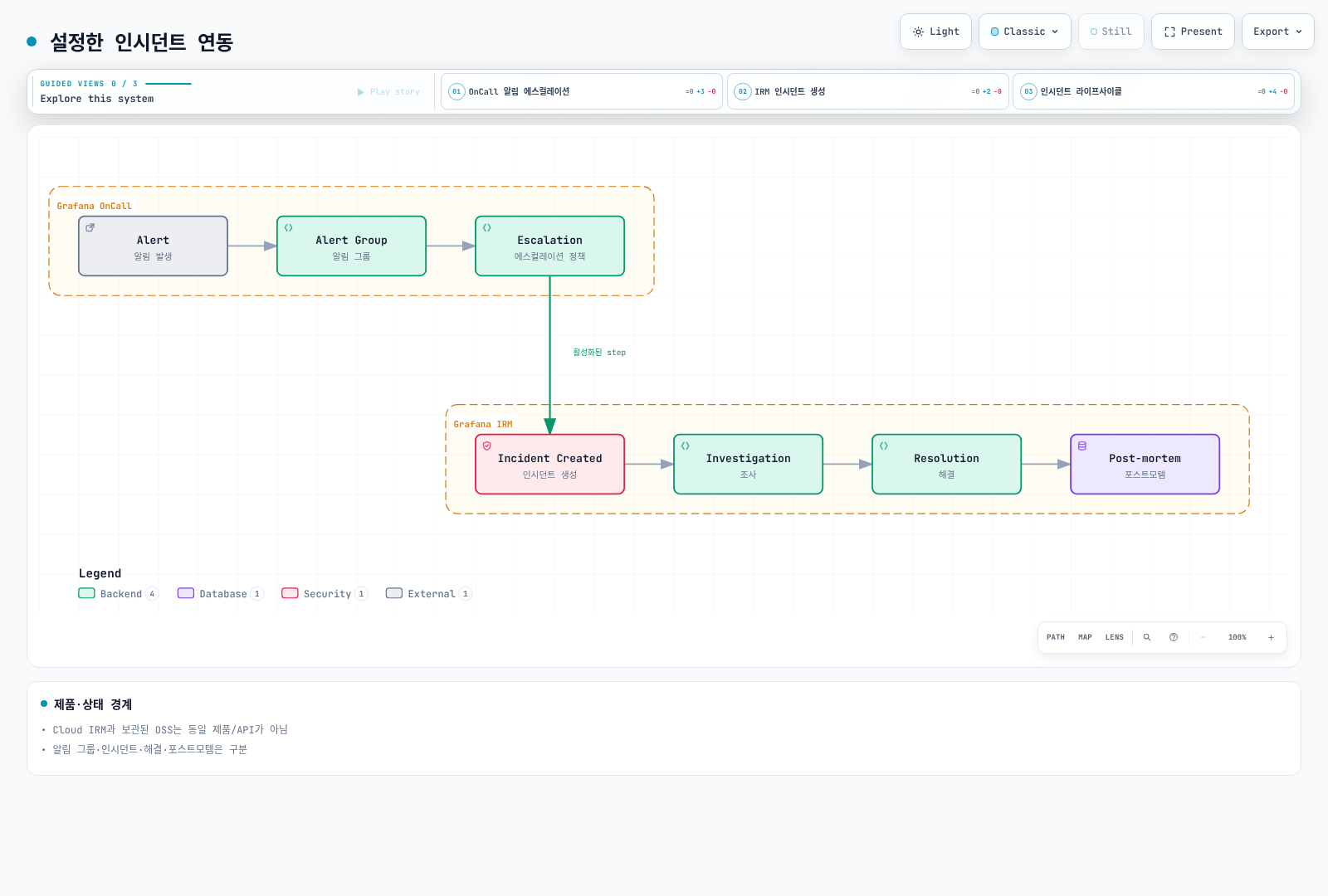The image size is (1328, 896).
Task: Open guided view 01 OnCall 알림 에스컬레이션
Action: pyautogui.click(x=582, y=91)
